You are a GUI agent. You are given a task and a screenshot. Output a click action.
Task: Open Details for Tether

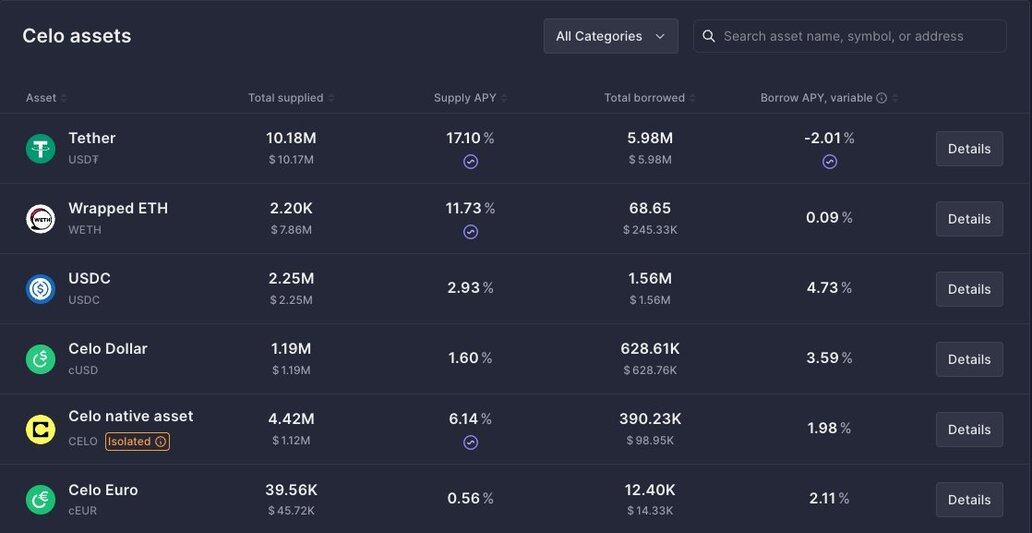tap(968, 149)
